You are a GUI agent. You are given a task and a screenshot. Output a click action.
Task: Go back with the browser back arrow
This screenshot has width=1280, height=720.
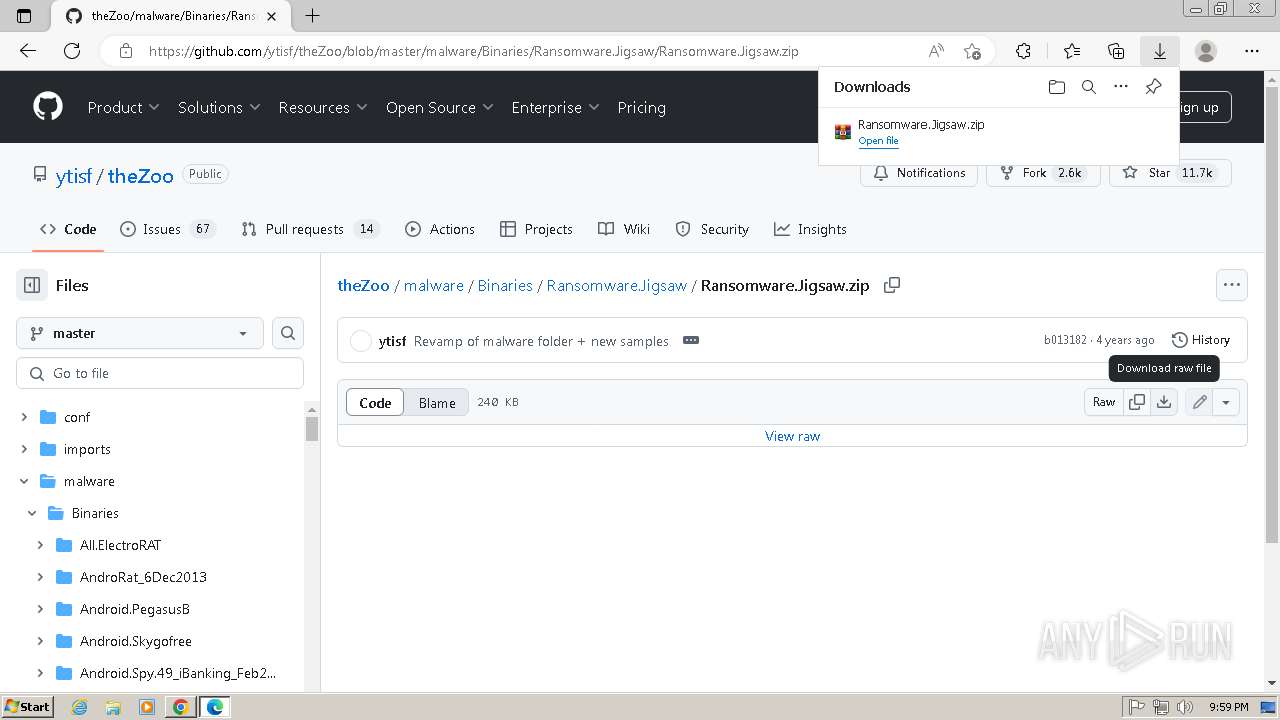click(28, 51)
